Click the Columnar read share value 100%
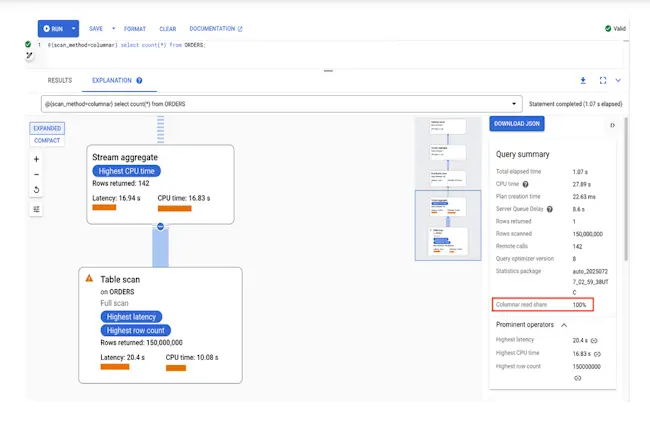Viewport: 650px width, 433px height. pos(579,305)
